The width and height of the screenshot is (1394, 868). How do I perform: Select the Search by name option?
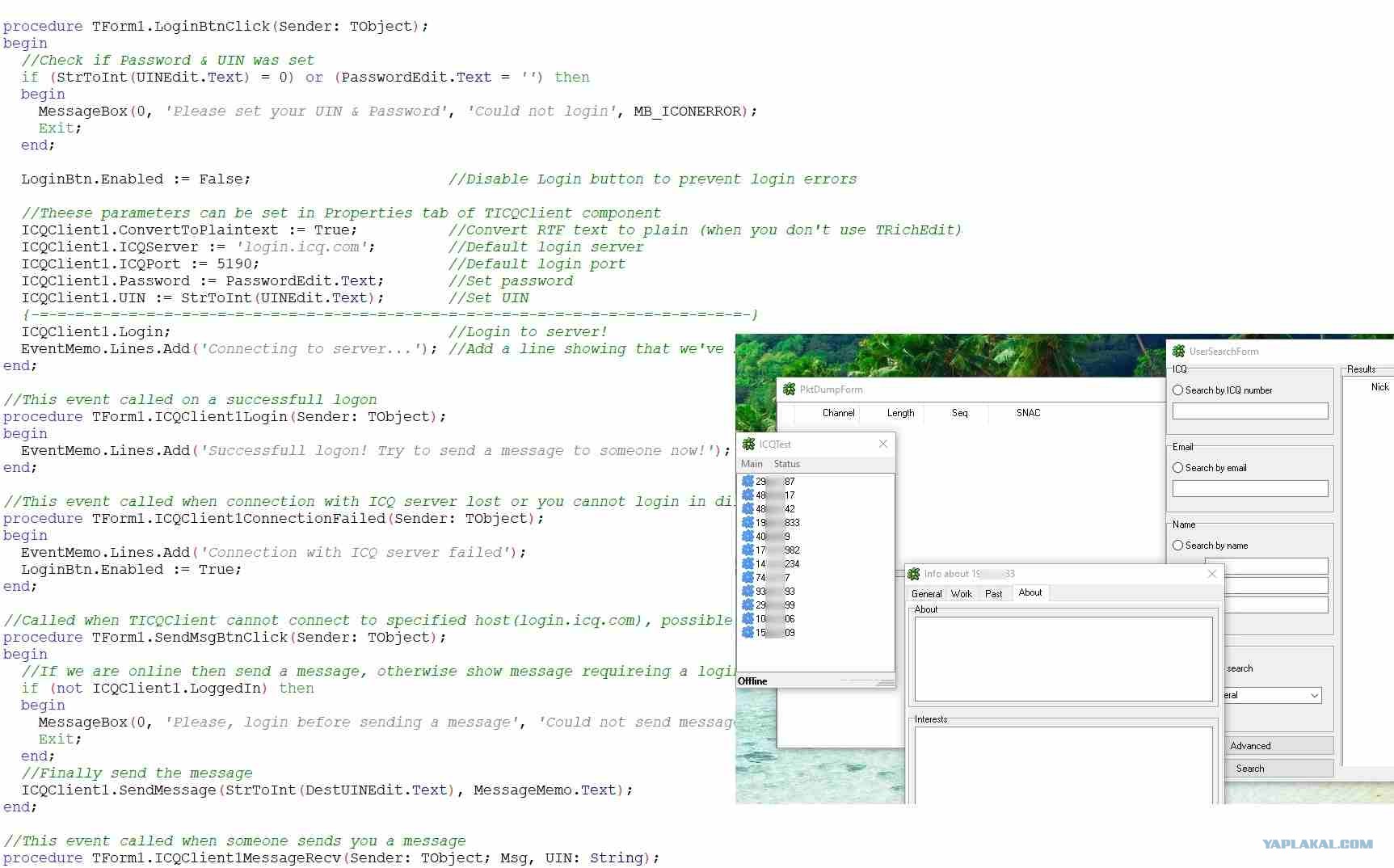pyautogui.click(x=1211, y=545)
